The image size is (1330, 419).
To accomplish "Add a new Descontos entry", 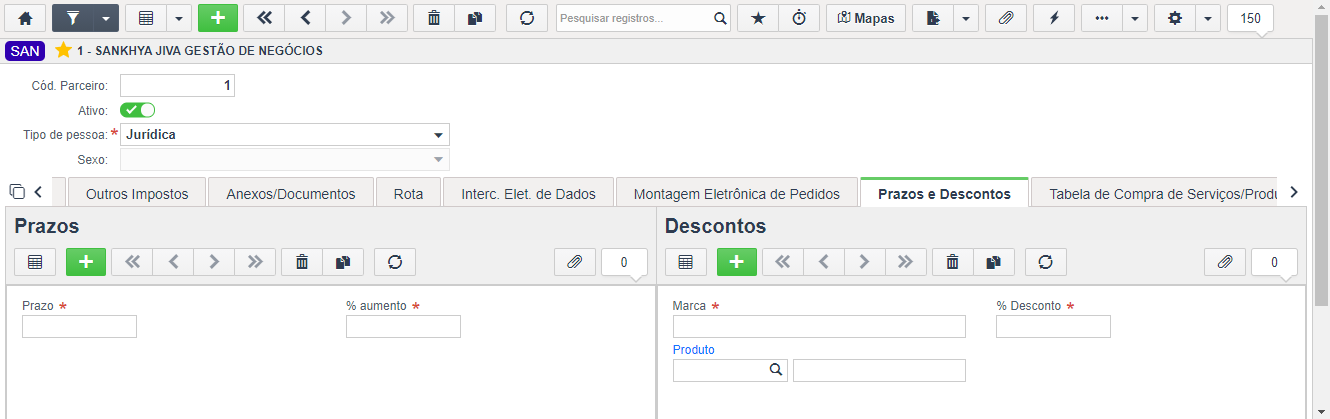I will pos(737,262).
